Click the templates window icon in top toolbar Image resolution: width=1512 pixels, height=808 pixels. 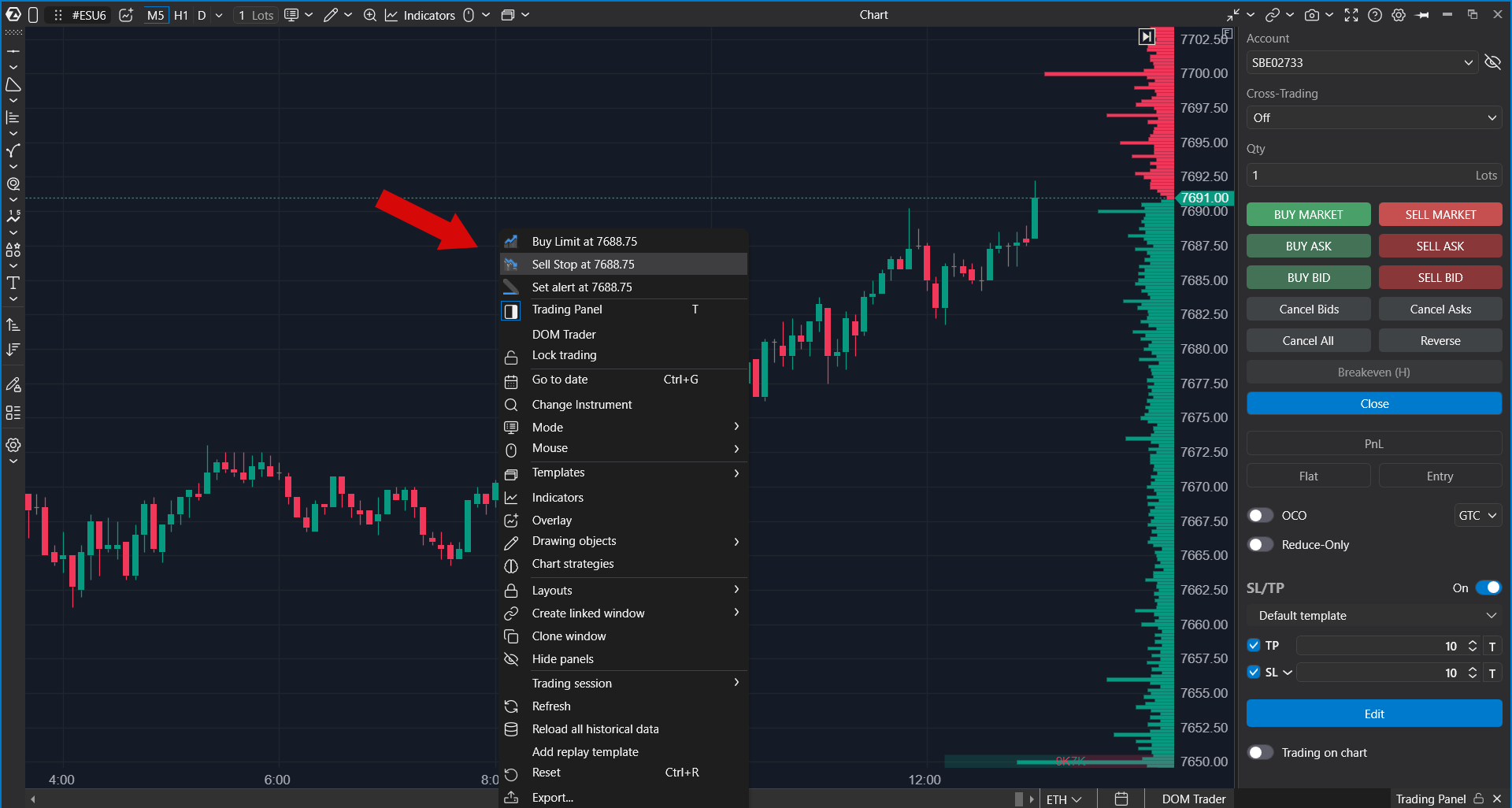(x=508, y=15)
